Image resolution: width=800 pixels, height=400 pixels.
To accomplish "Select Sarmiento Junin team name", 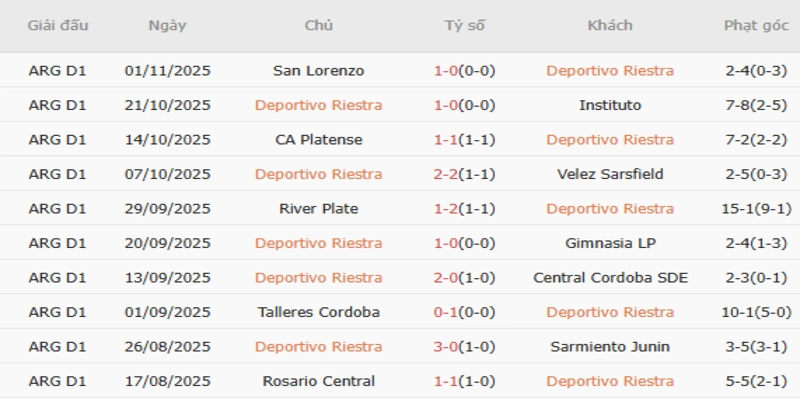I will click(x=610, y=347).
